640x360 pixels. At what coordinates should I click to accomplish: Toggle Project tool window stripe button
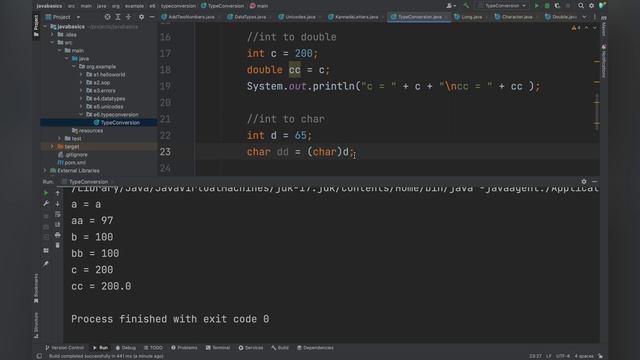tap(36, 25)
